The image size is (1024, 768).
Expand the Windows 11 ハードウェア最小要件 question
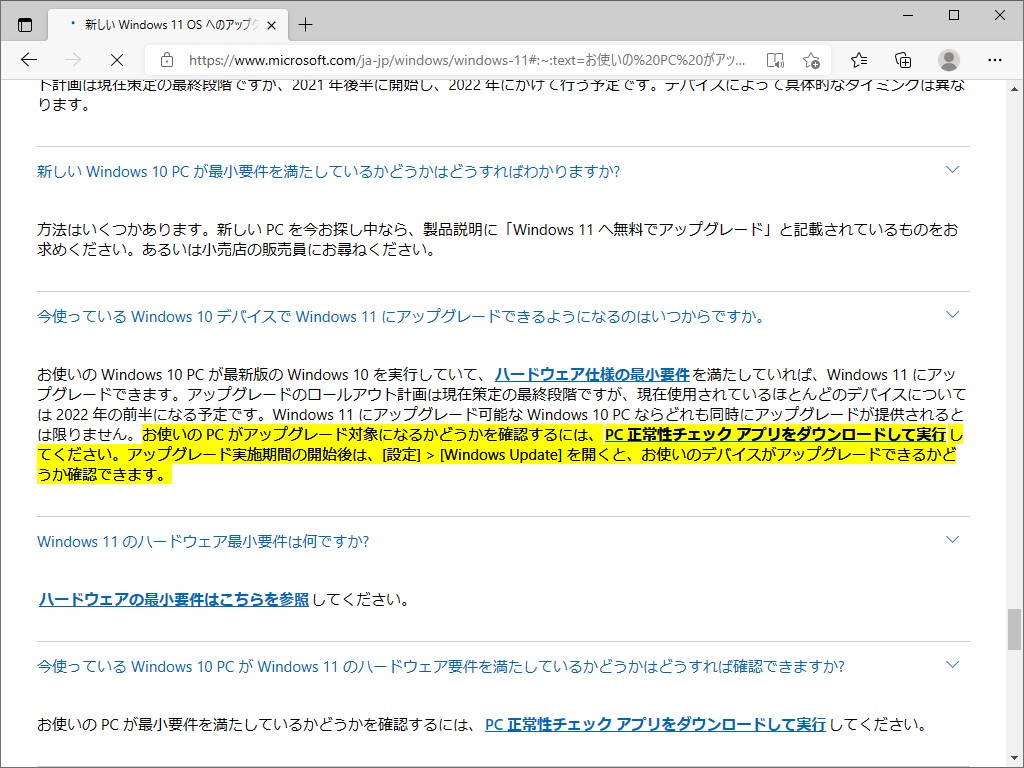pos(952,539)
